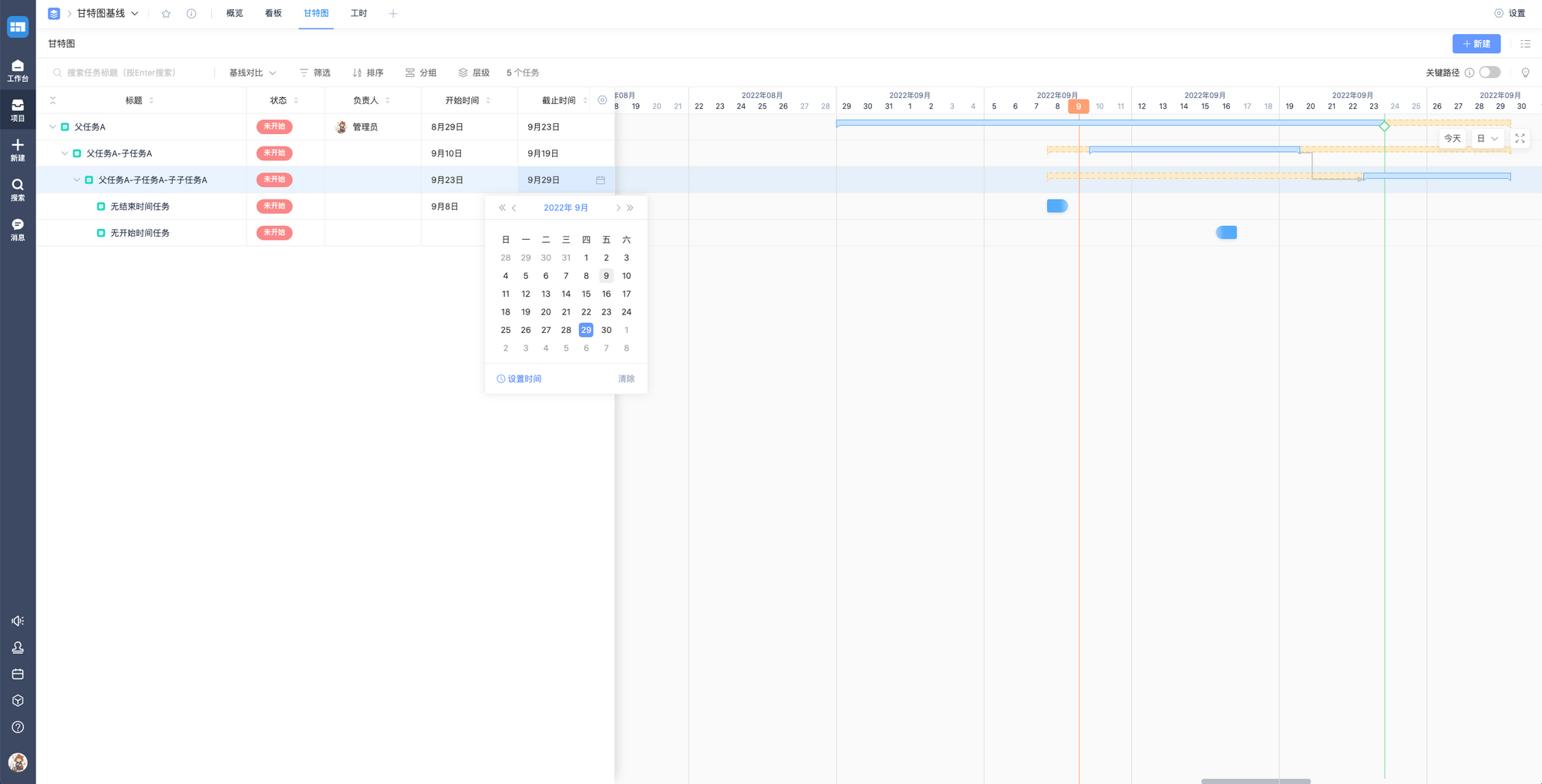Toggle checkbox for 无结束时间任务
The width and height of the screenshot is (1542, 784).
pos(101,207)
